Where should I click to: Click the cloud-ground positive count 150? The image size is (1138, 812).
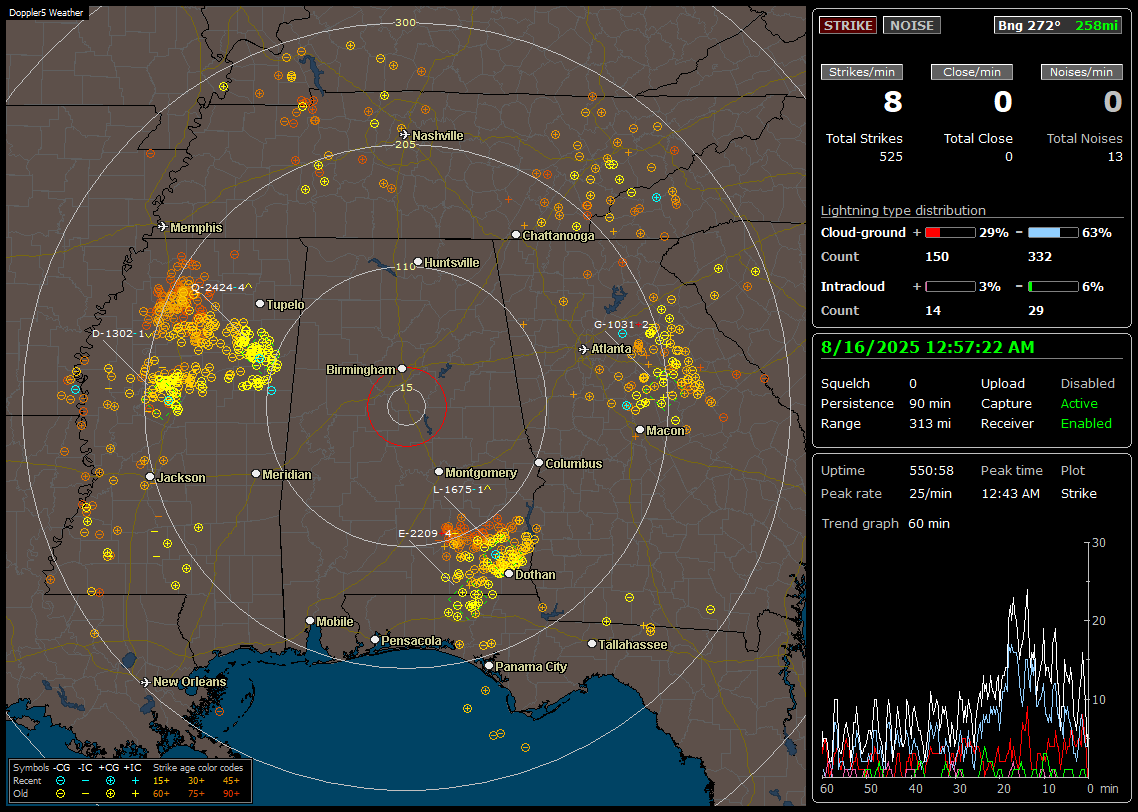click(x=937, y=256)
